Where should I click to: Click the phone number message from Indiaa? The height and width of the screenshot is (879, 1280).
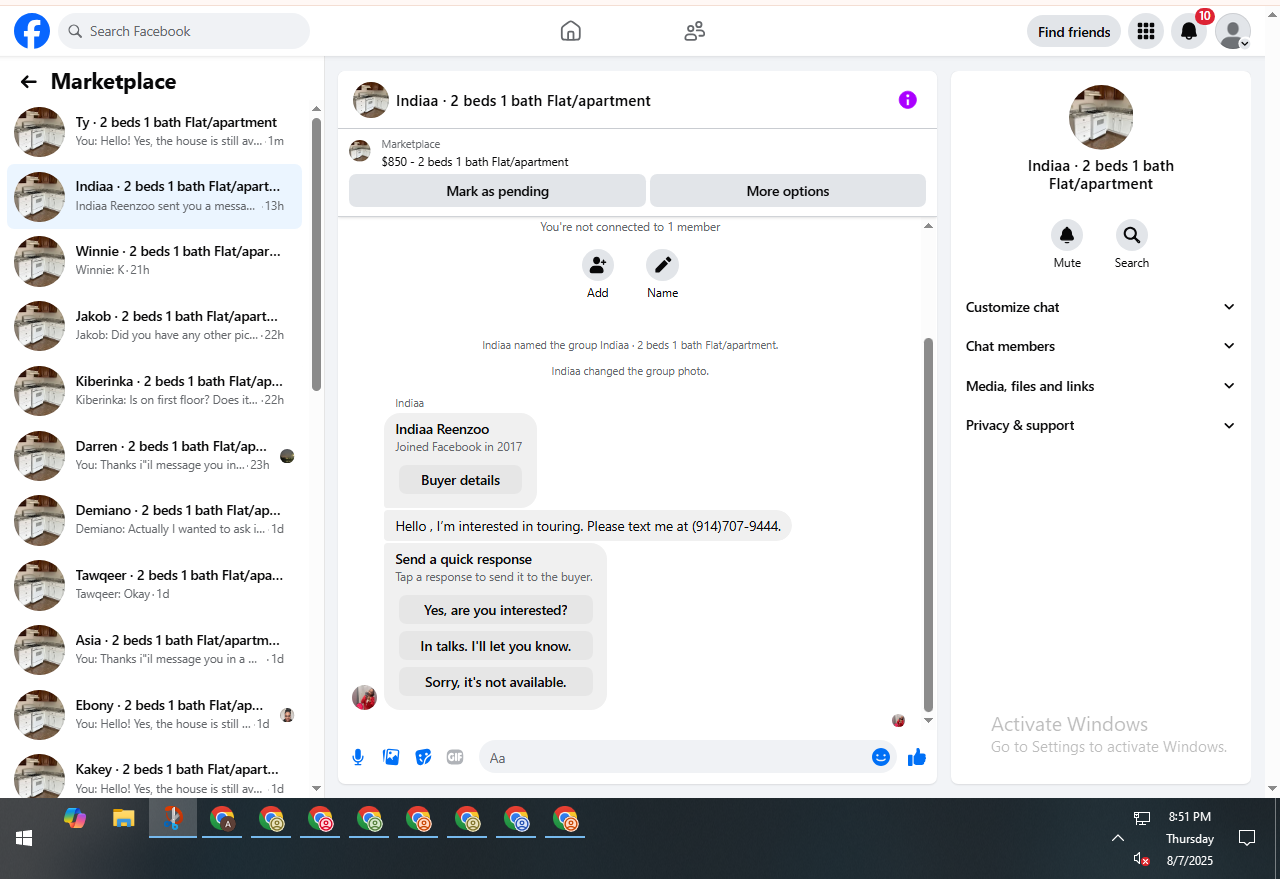pyautogui.click(x=588, y=526)
